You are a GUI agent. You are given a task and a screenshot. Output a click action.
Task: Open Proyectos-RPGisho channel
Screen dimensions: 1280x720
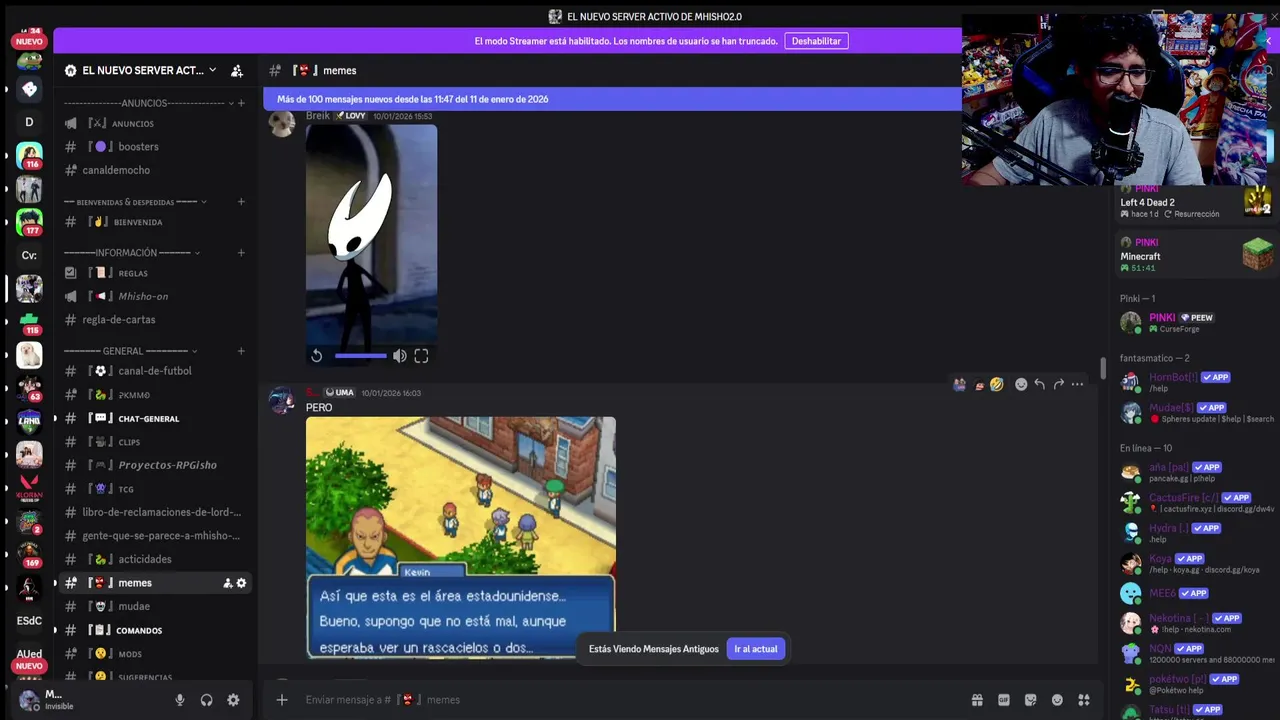click(153, 465)
